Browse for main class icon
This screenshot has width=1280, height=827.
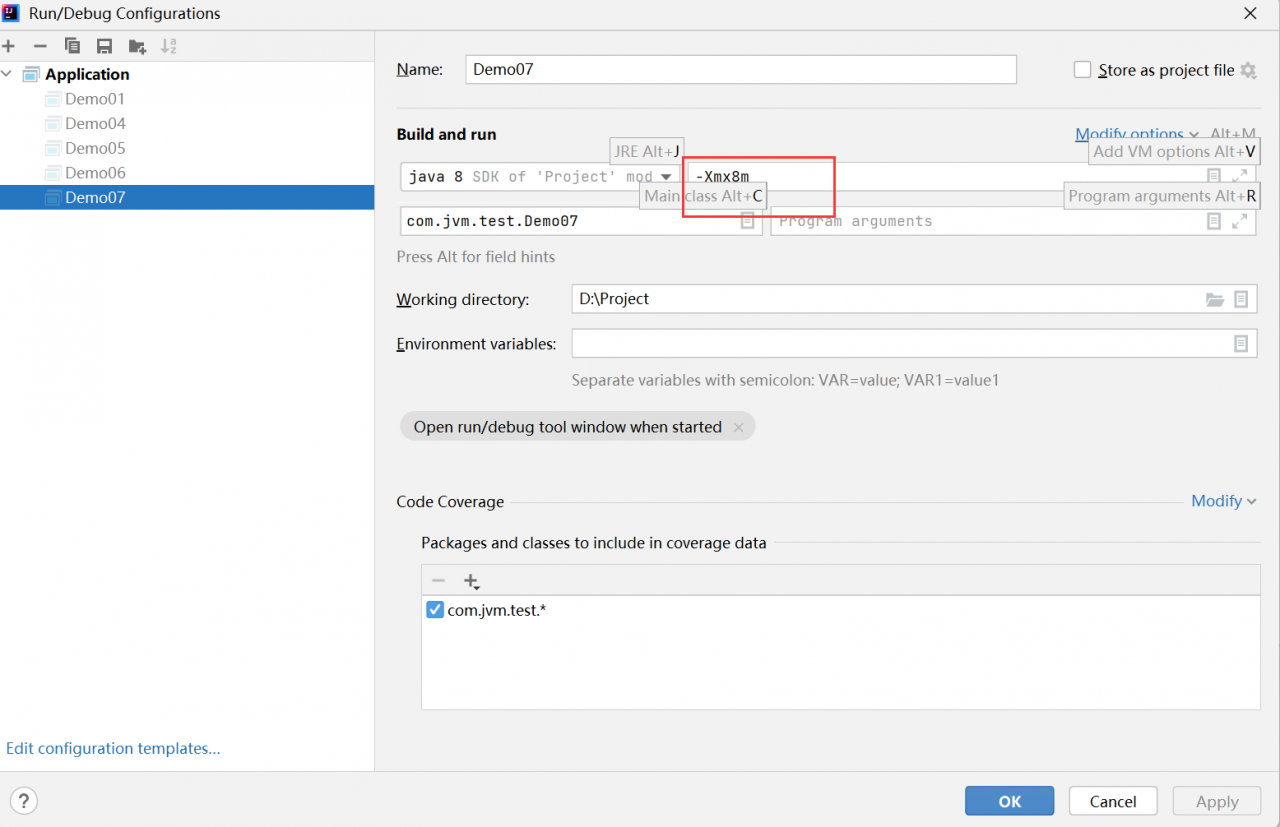[748, 221]
